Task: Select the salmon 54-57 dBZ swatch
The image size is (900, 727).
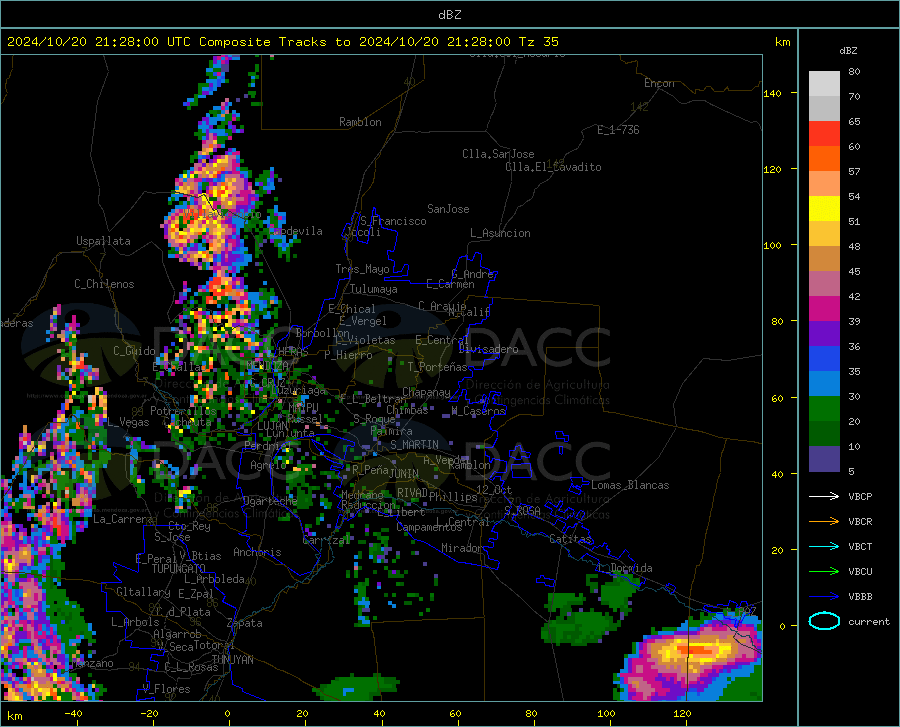Action: pyautogui.click(x=824, y=184)
